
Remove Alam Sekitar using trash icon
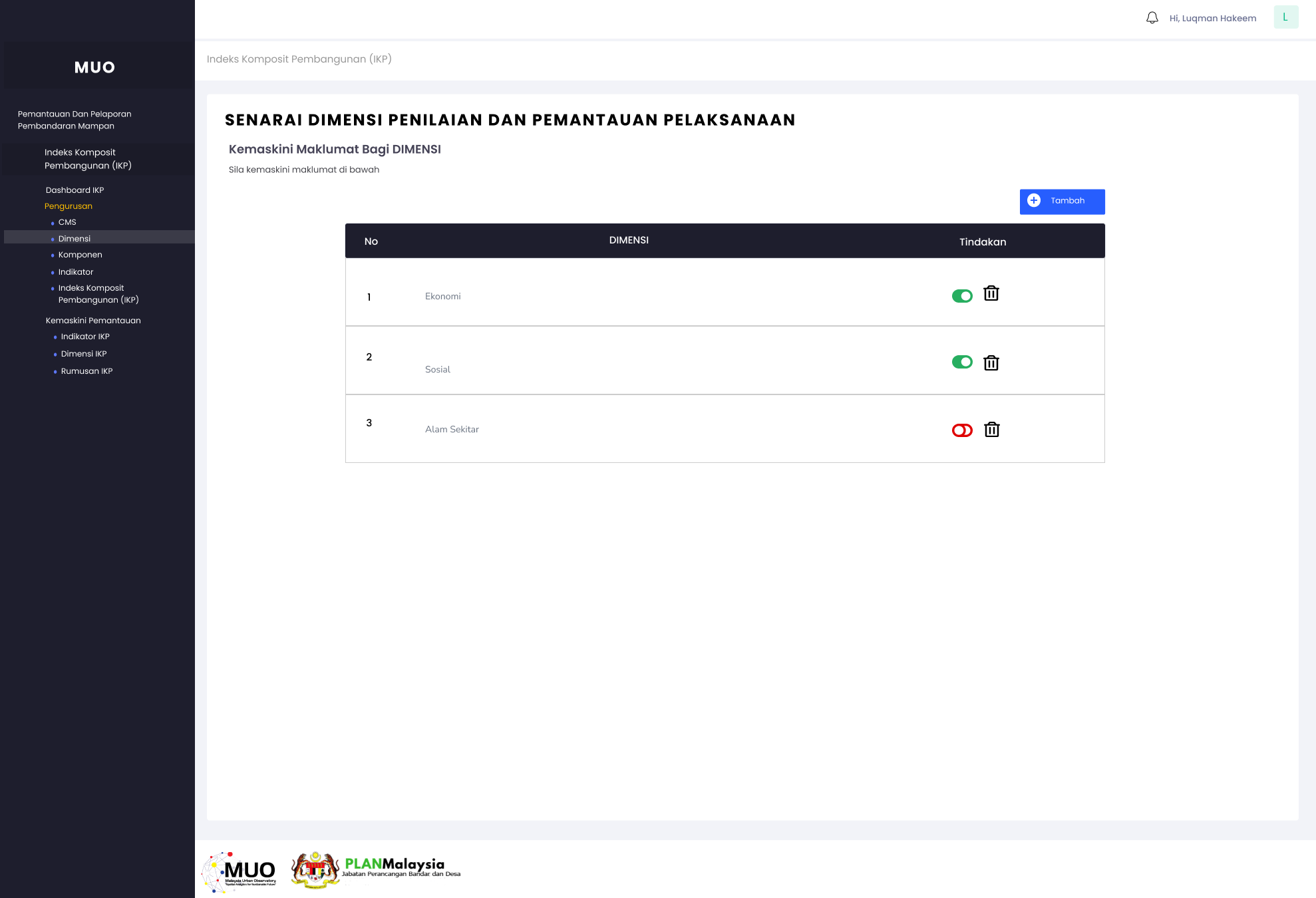point(991,430)
